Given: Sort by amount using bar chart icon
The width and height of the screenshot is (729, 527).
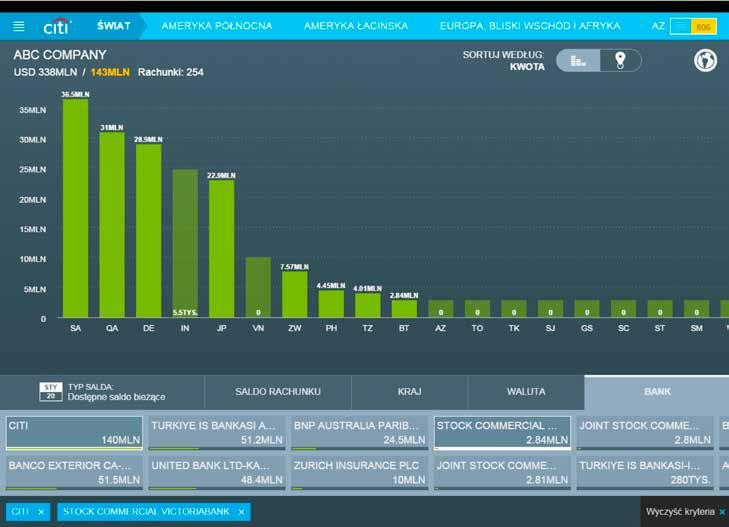Looking at the screenshot, I should coord(578,60).
